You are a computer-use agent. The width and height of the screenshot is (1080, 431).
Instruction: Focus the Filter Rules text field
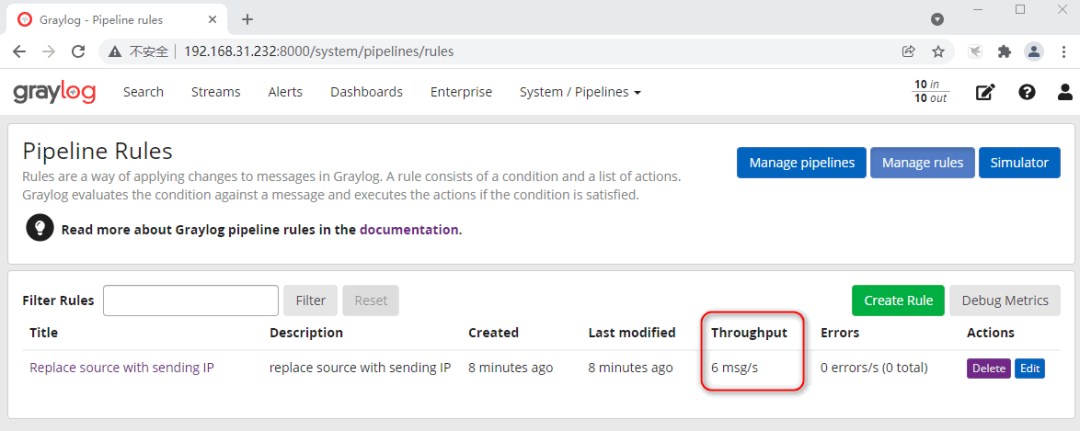190,300
